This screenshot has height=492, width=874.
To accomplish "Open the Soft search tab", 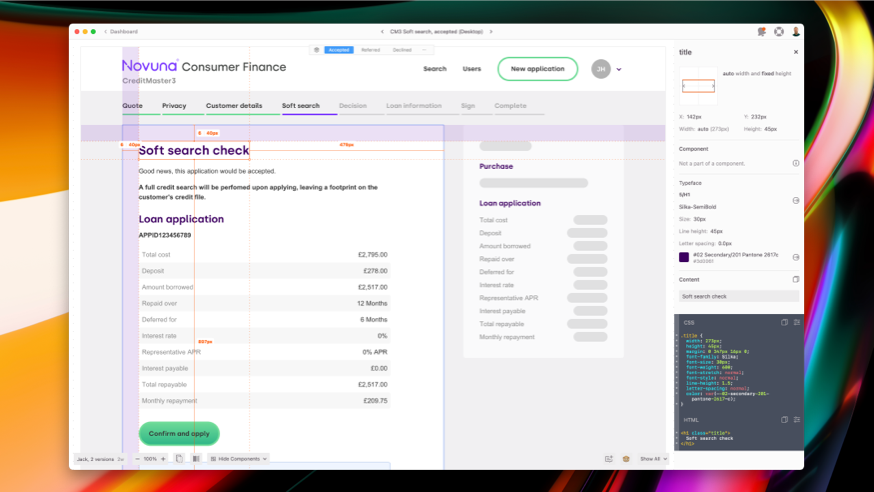I will point(301,106).
